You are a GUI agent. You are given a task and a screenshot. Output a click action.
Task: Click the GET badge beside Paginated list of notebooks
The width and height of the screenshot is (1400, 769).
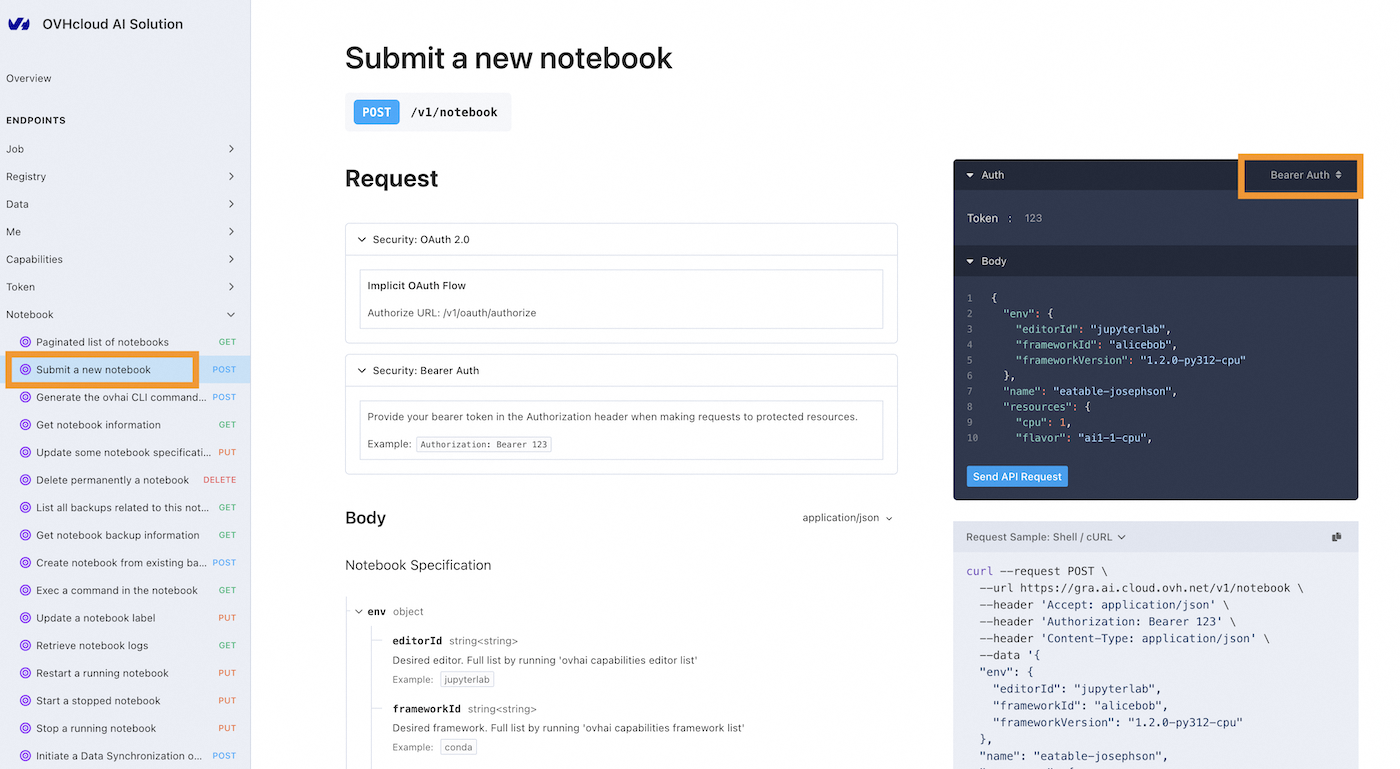[x=227, y=341]
